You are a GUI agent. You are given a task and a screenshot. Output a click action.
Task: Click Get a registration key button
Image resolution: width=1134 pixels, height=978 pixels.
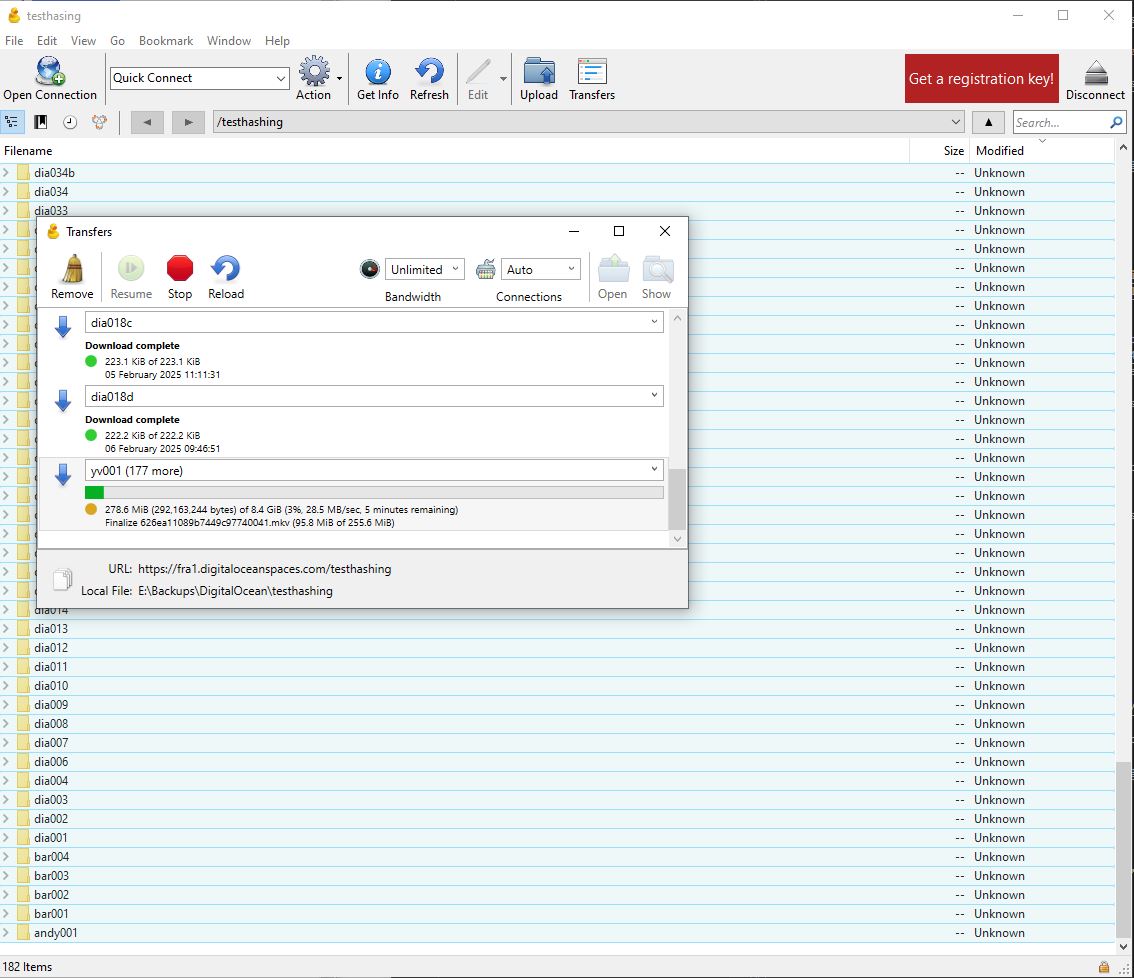[x=981, y=78]
